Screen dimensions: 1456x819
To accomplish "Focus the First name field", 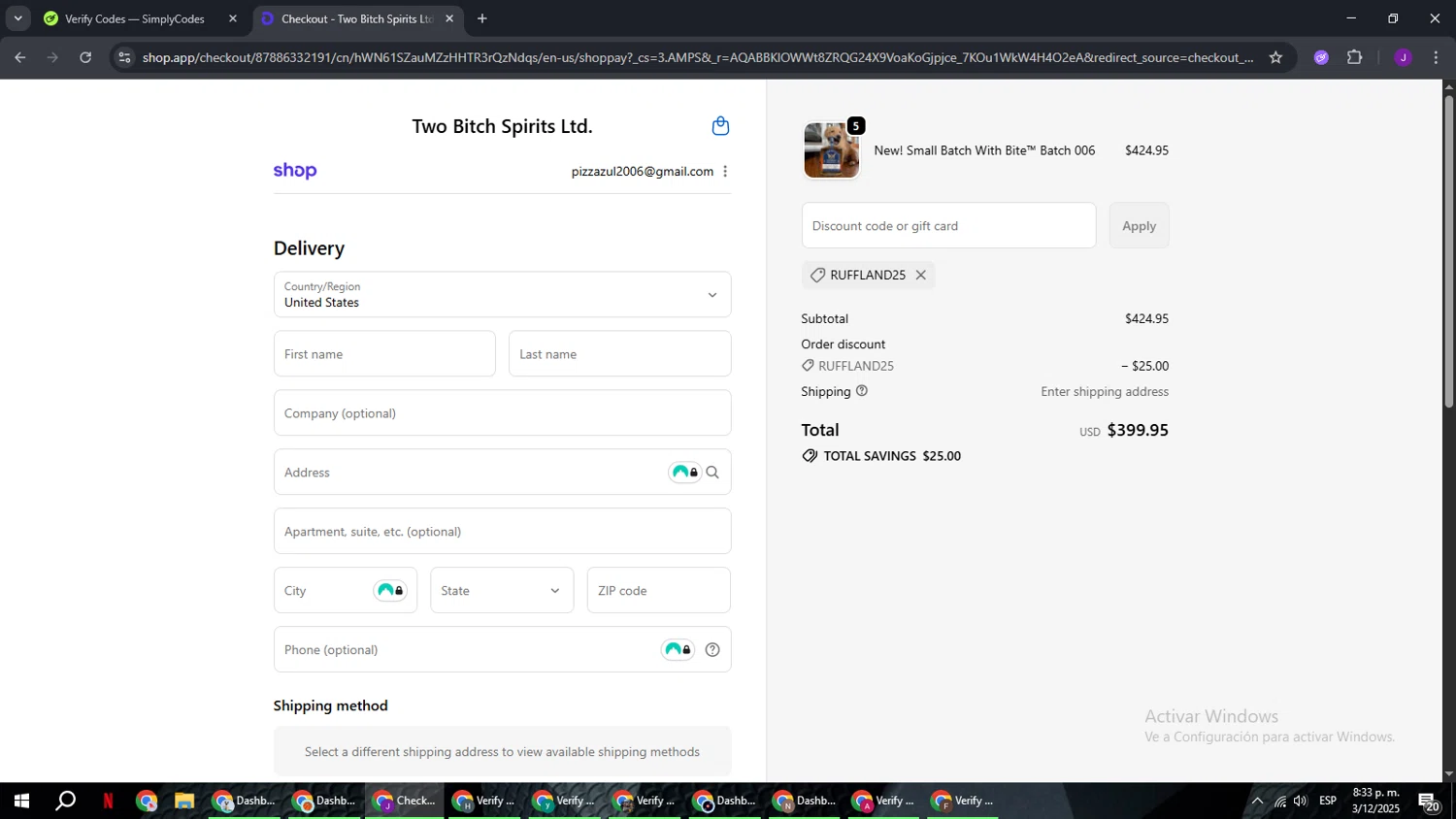I will (384, 354).
